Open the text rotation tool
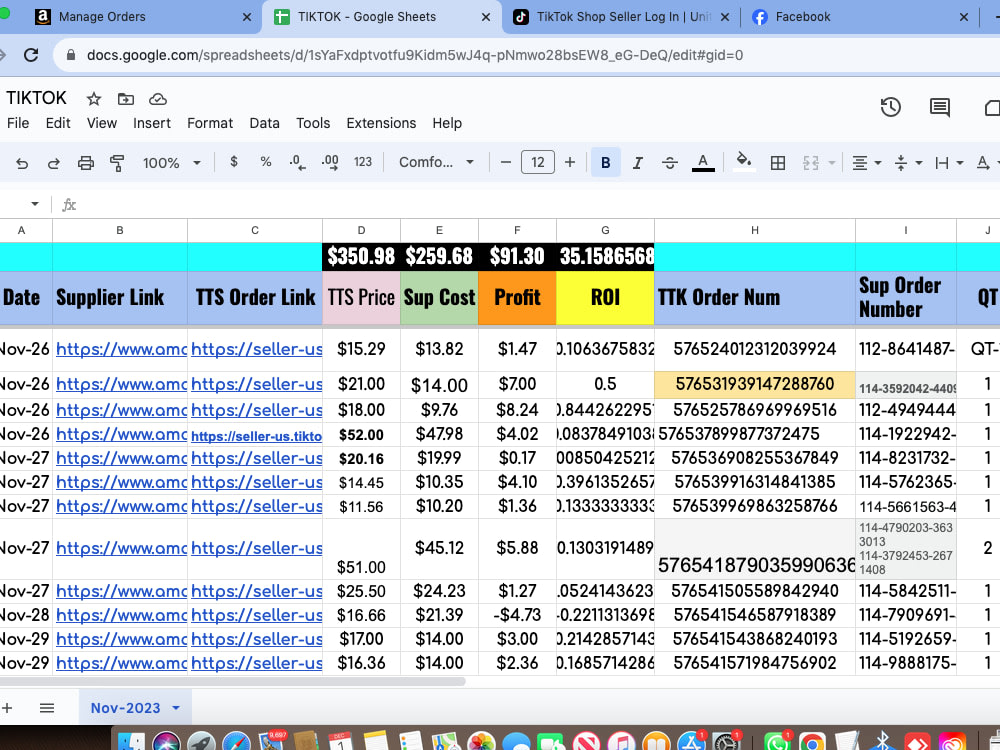This screenshot has width=1000, height=750. [983, 163]
